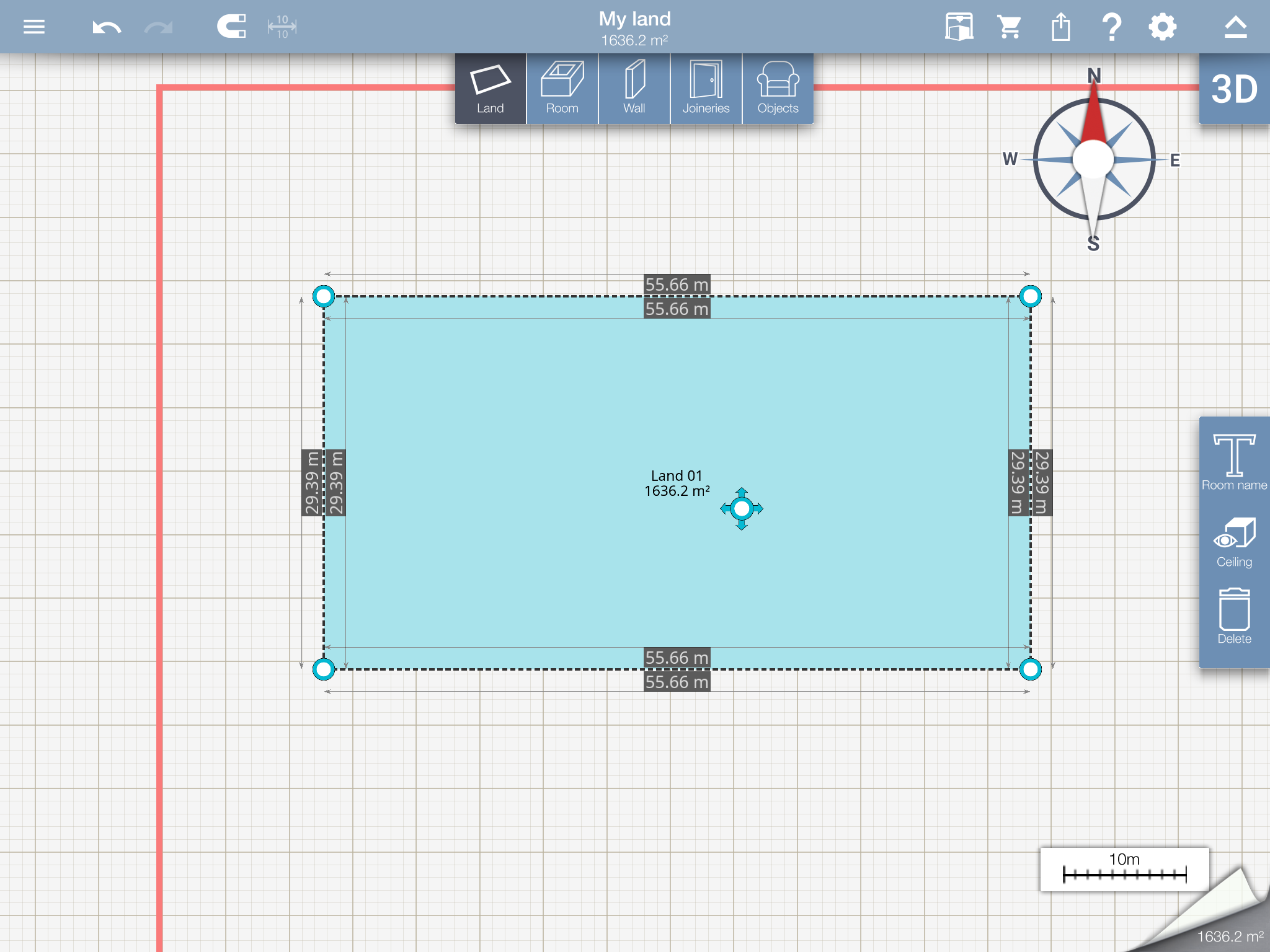1270x952 pixels.
Task: Toggle the dimension display icon
Action: tap(282, 27)
